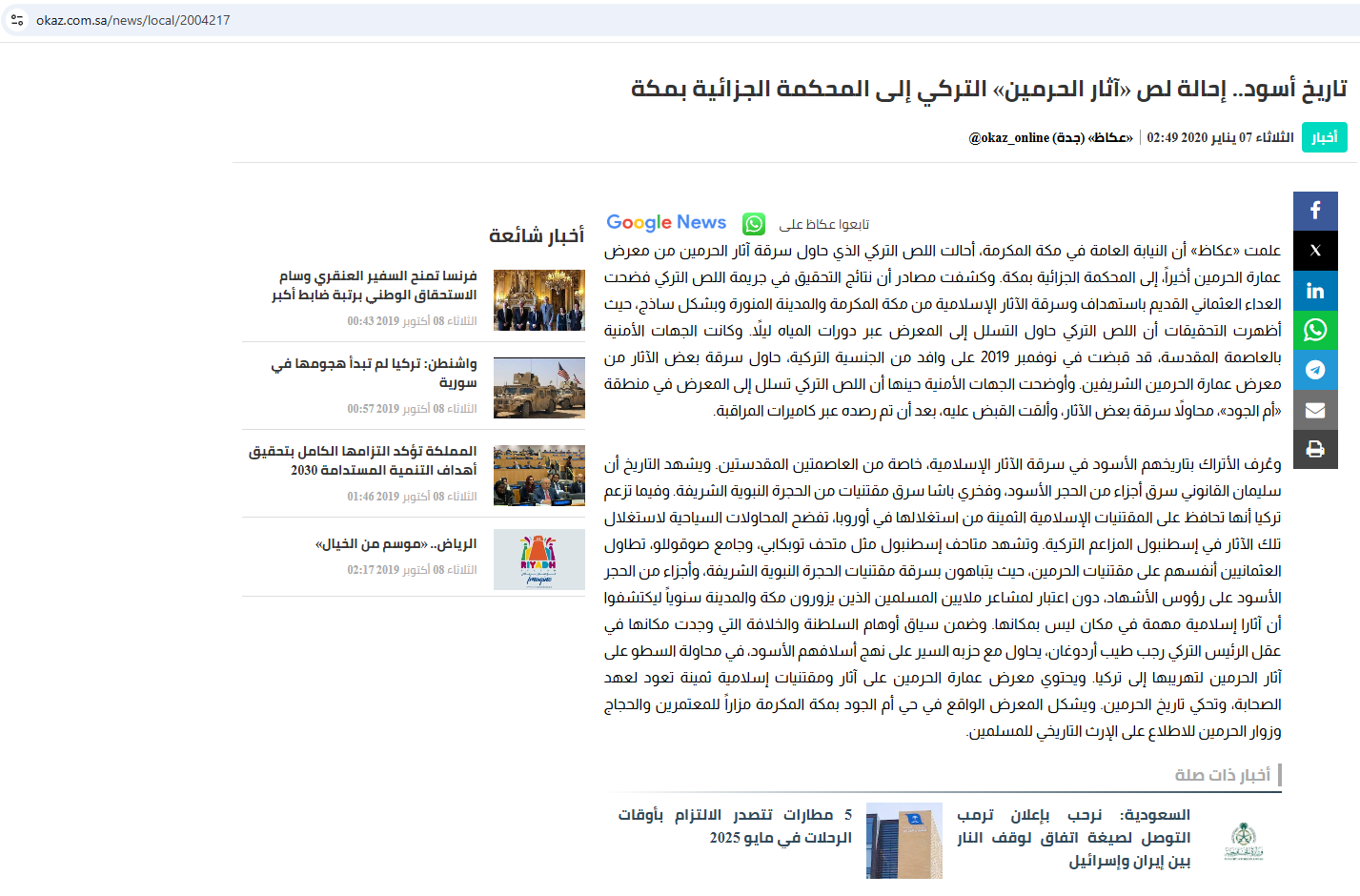Open thumbnail for the French medal ambassador story
1360x896 pixels.
point(539,300)
